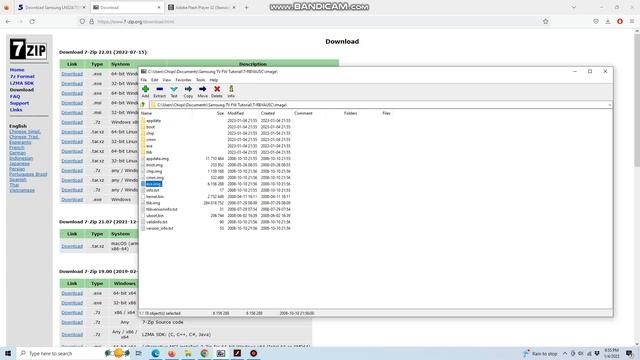
Task: Select the chip.img file
Action: (154, 171)
